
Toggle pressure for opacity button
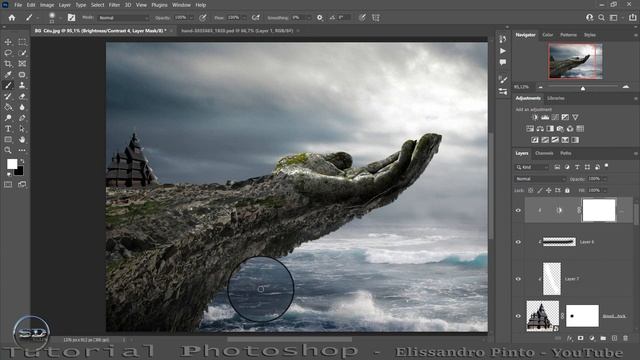tap(203, 18)
